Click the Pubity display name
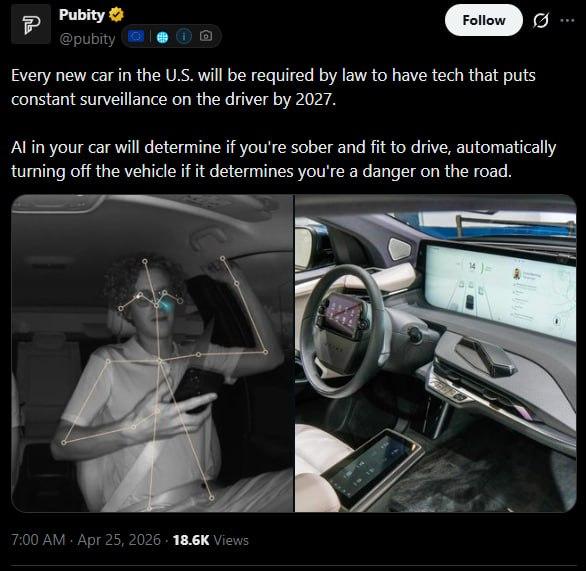Image resolution: width=586 pixels, height=571 pixels. tap(82, 15)
